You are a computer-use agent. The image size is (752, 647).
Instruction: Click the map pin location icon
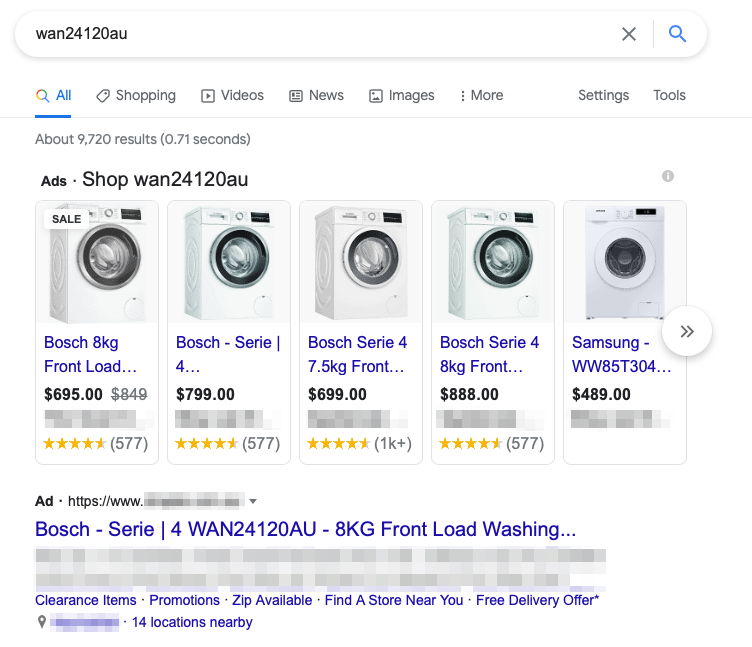42,622
